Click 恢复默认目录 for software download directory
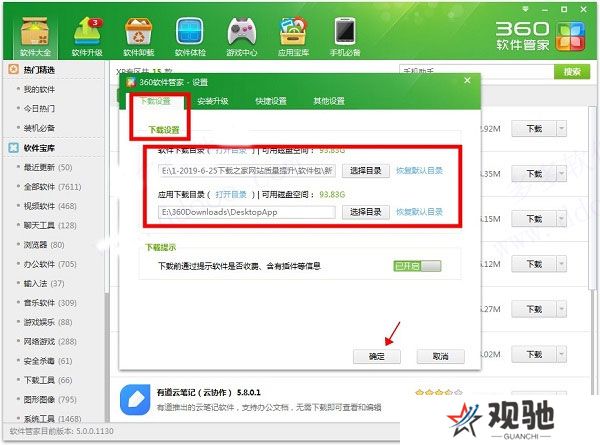This screenshot has height=445, width=600. click(419, 171)
